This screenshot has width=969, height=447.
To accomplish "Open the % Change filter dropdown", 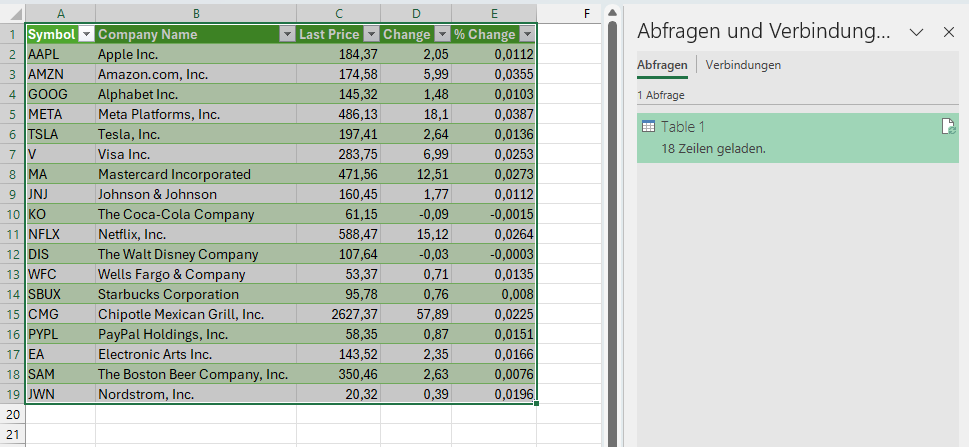I will [x=527, y=35].
